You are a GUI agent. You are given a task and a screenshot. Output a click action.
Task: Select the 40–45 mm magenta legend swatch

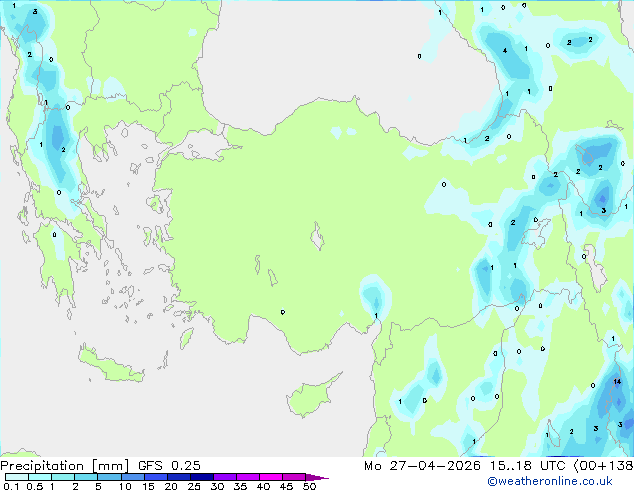click(x=271, y=477)
